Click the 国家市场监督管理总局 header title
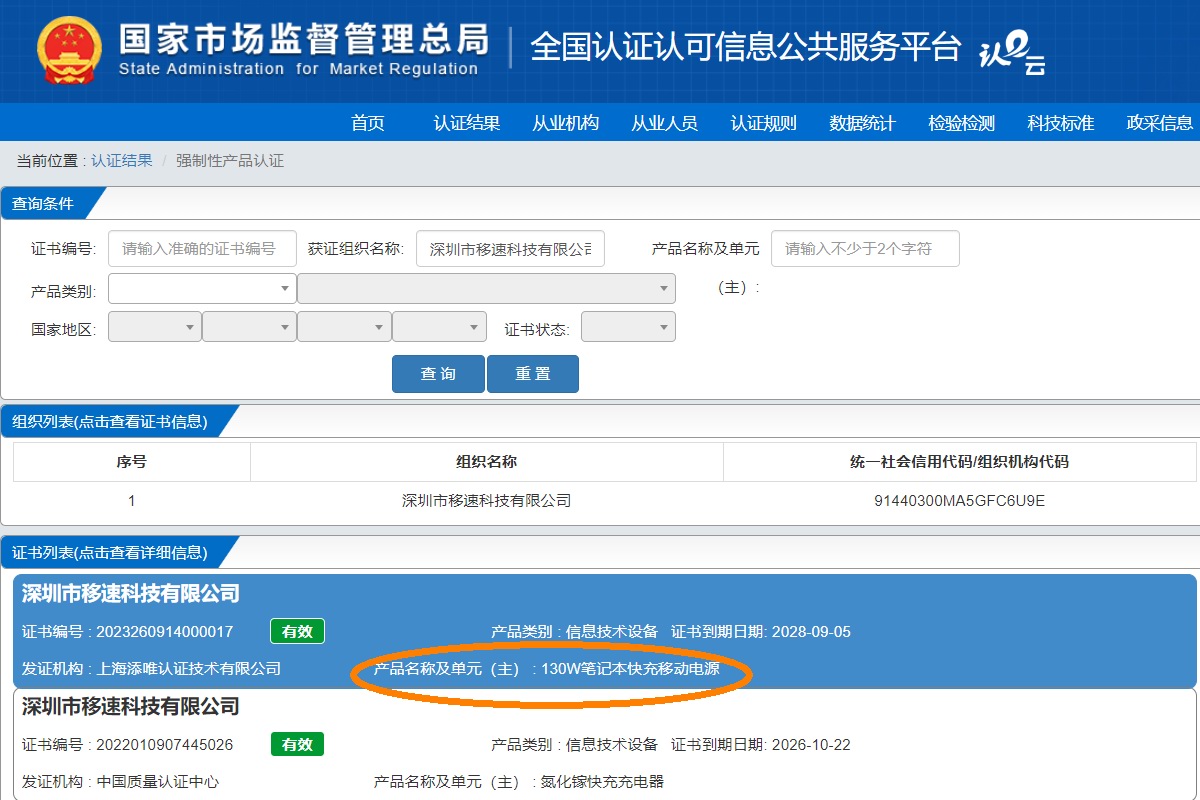 303,39
